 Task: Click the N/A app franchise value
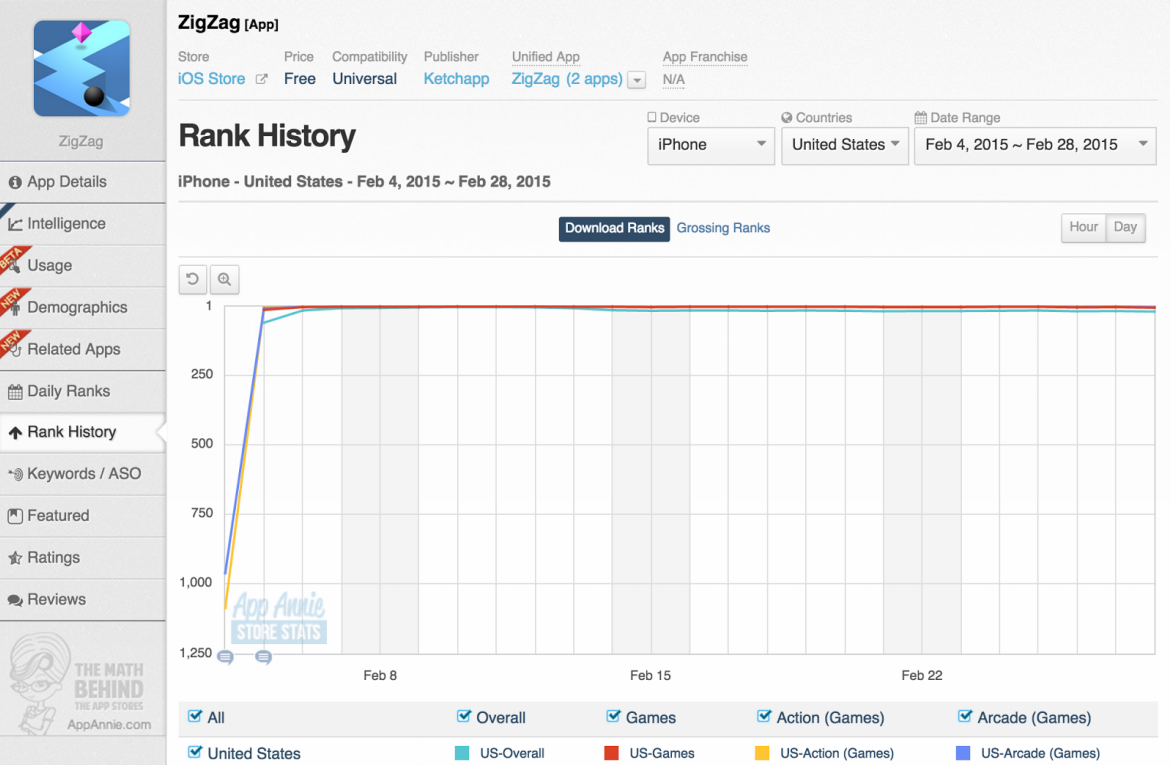[x=673, y=79]
